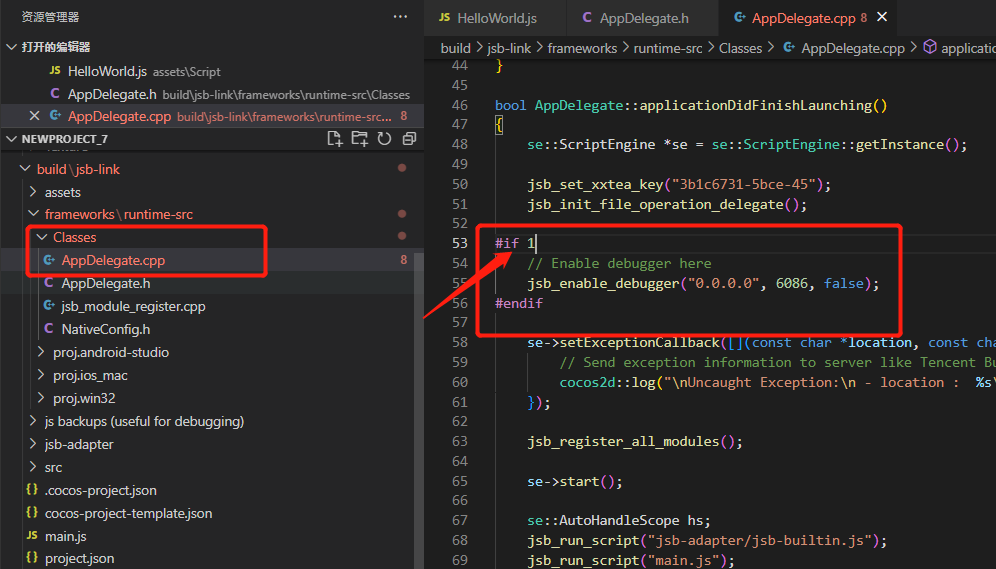Screen dimensions: 996x569
Task: Close AppDelegate.cpp in the open editors list
Action: (34, 116)
